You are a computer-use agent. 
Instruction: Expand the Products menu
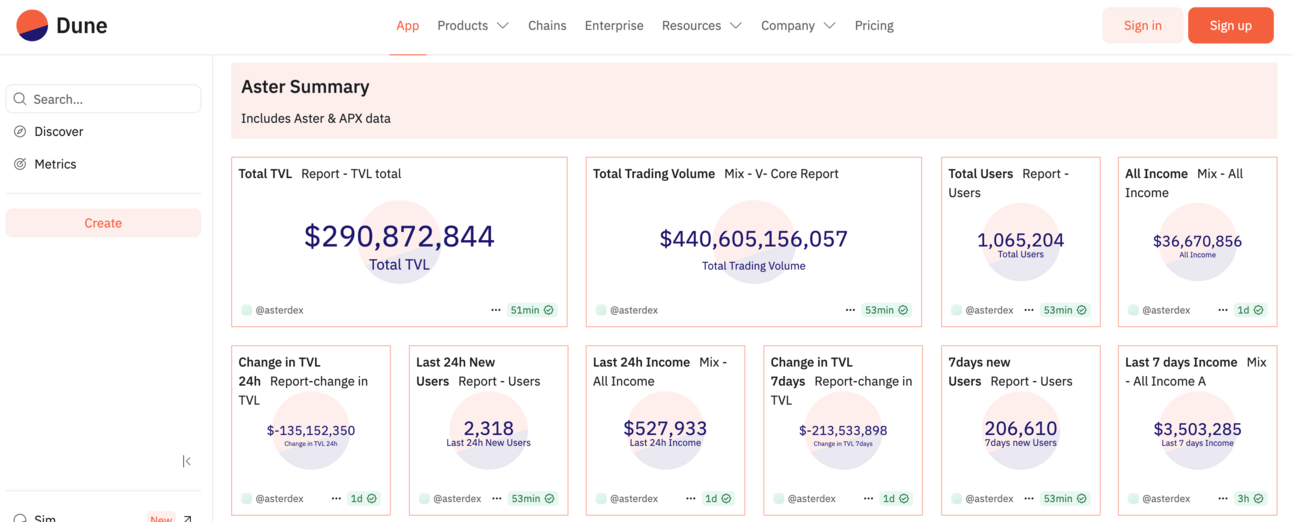pos(473,26)
